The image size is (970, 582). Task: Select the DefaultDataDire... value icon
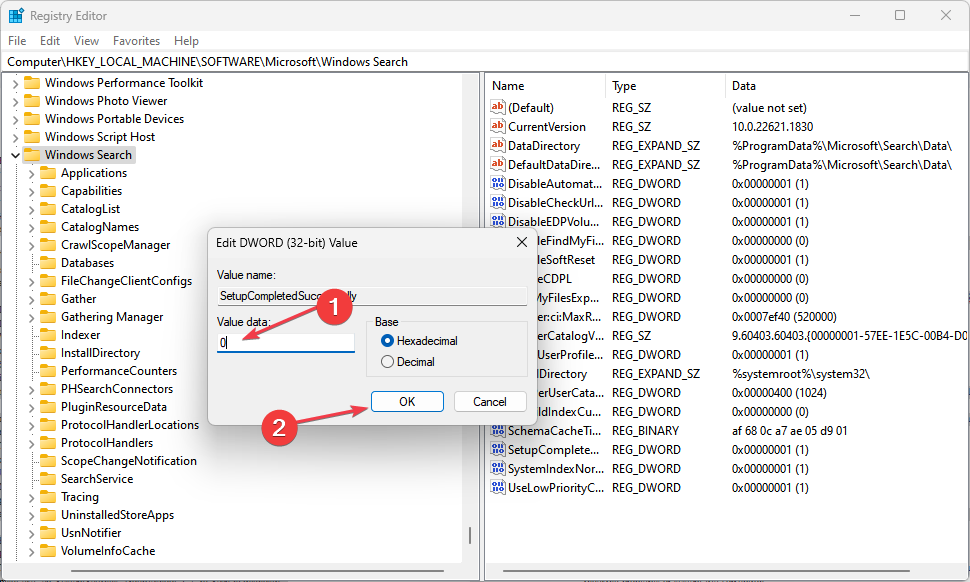click(497, 165)
